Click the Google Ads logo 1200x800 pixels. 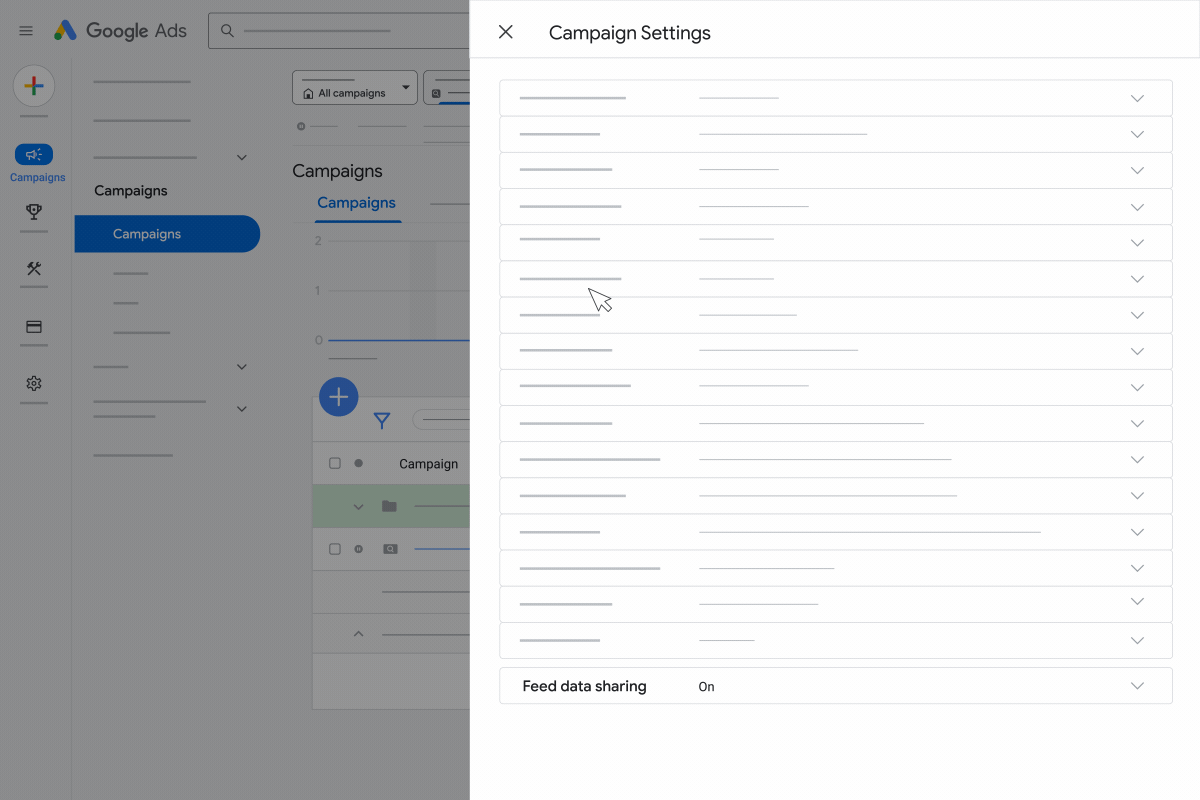(120, 31)
